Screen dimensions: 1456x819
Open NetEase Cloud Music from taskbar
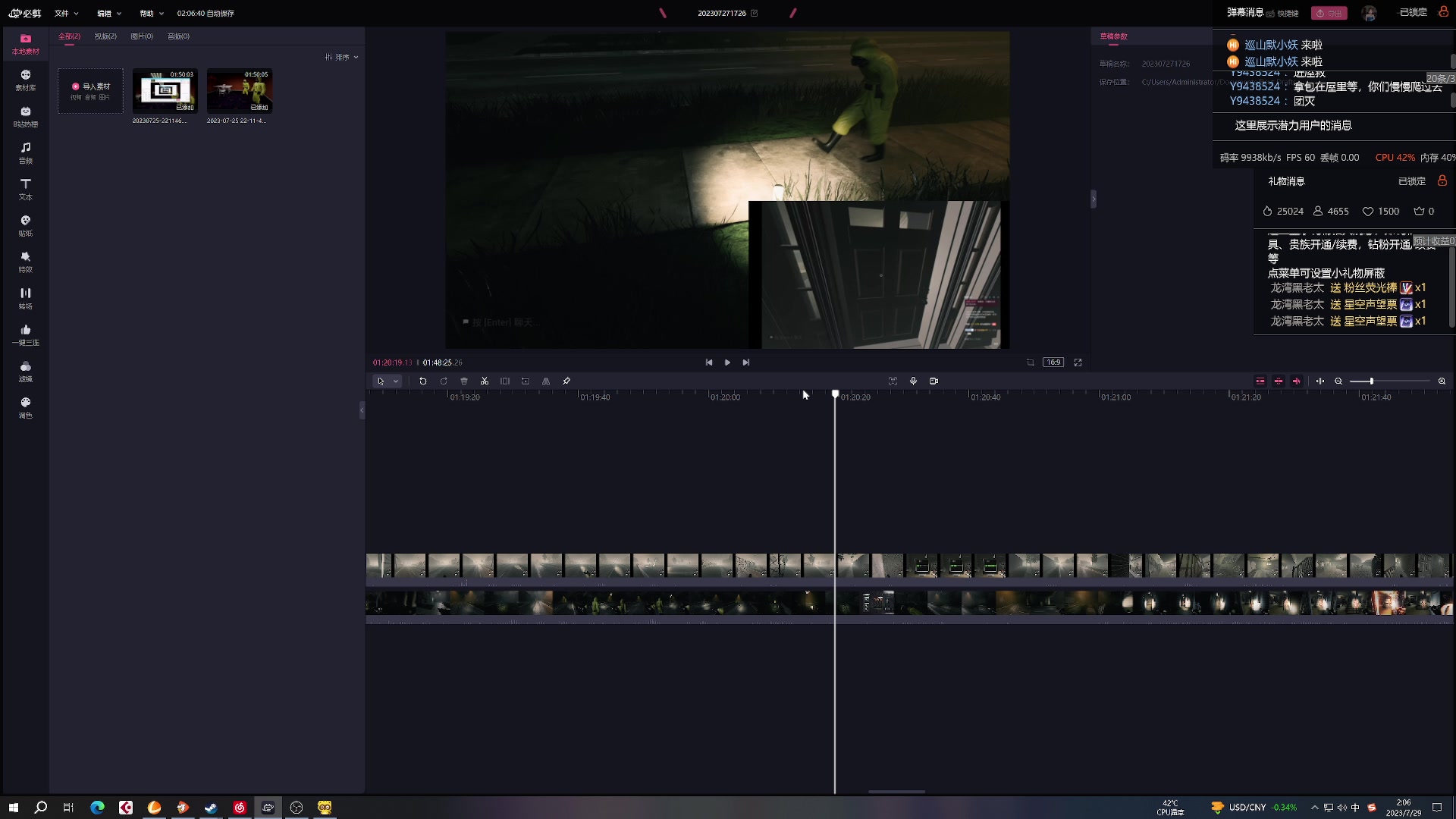pyautogui.click(x=240, y=808)
